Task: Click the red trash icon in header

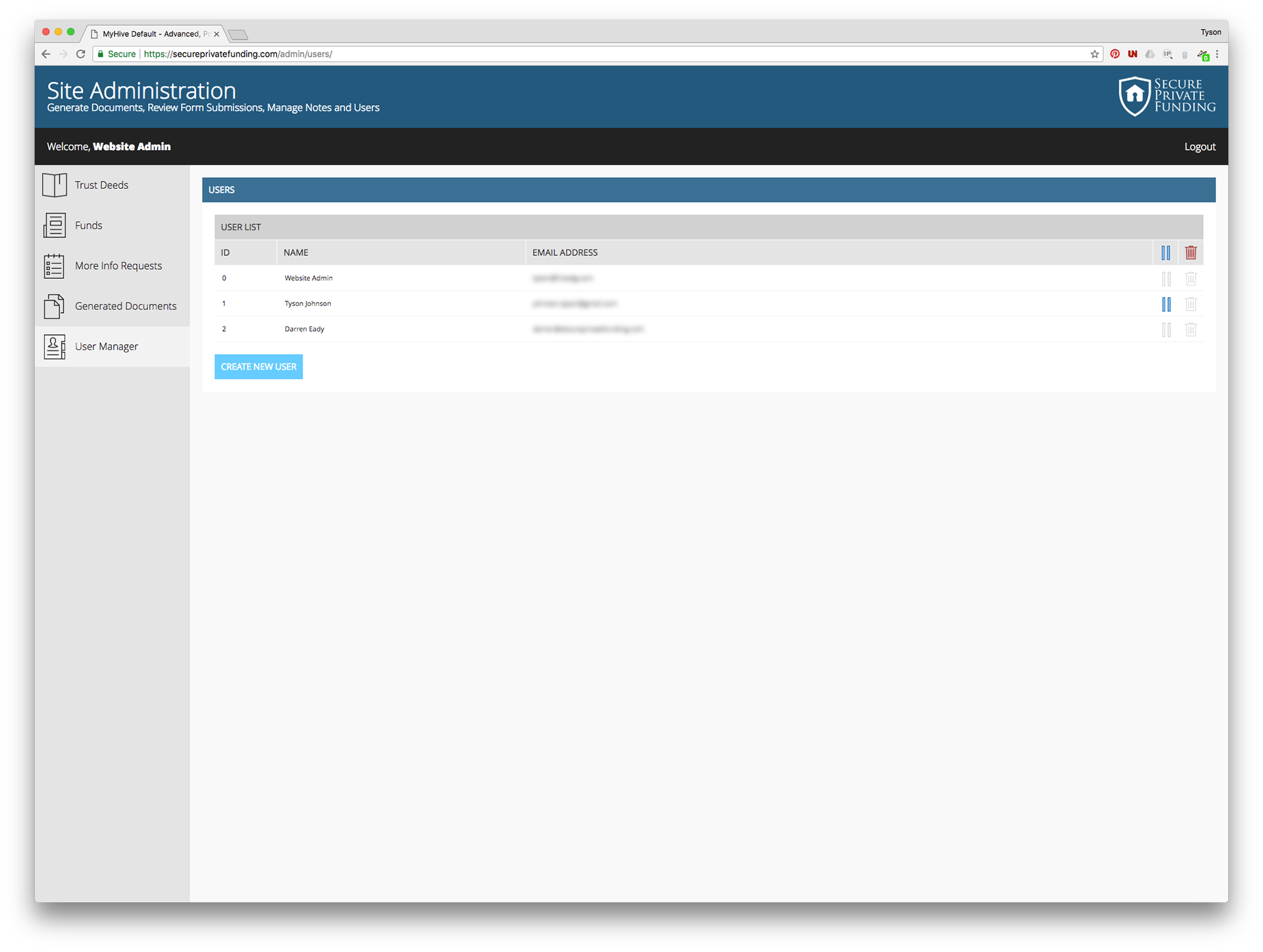Action: (x=1190, y=253)
